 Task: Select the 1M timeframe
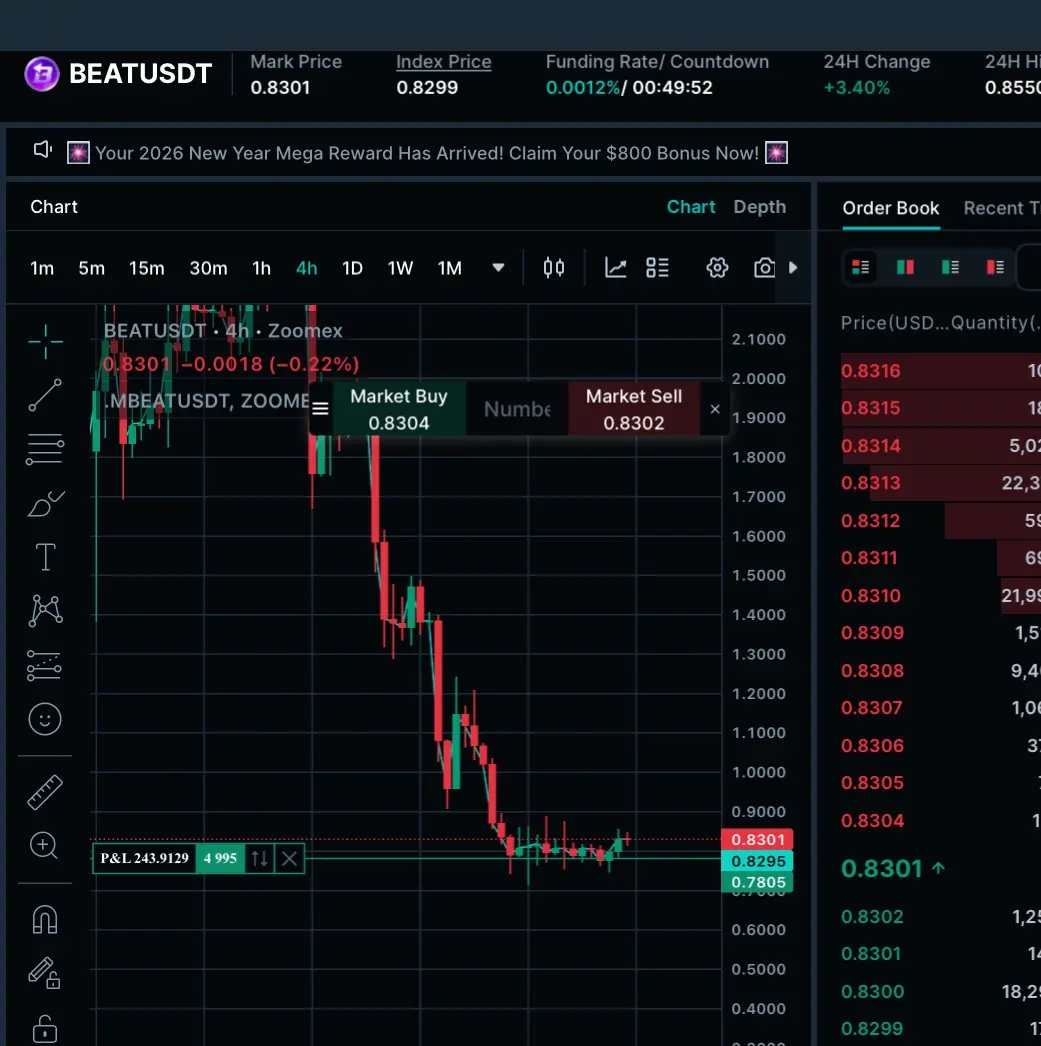coord(449,268)
